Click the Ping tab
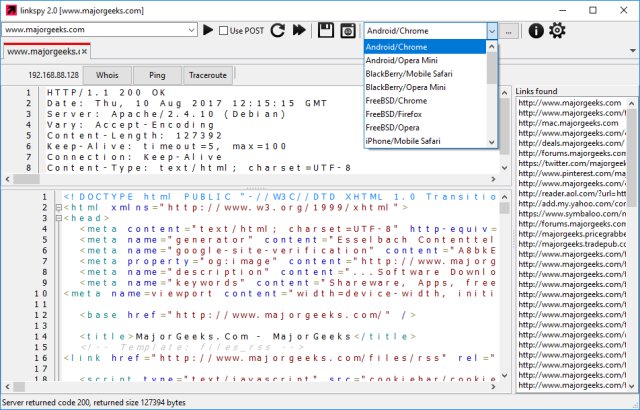640x410 pixels. [157, 75]
